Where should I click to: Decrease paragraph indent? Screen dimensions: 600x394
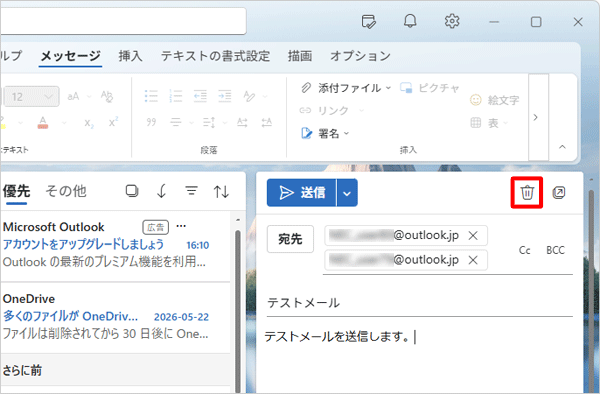pos(200,96)
